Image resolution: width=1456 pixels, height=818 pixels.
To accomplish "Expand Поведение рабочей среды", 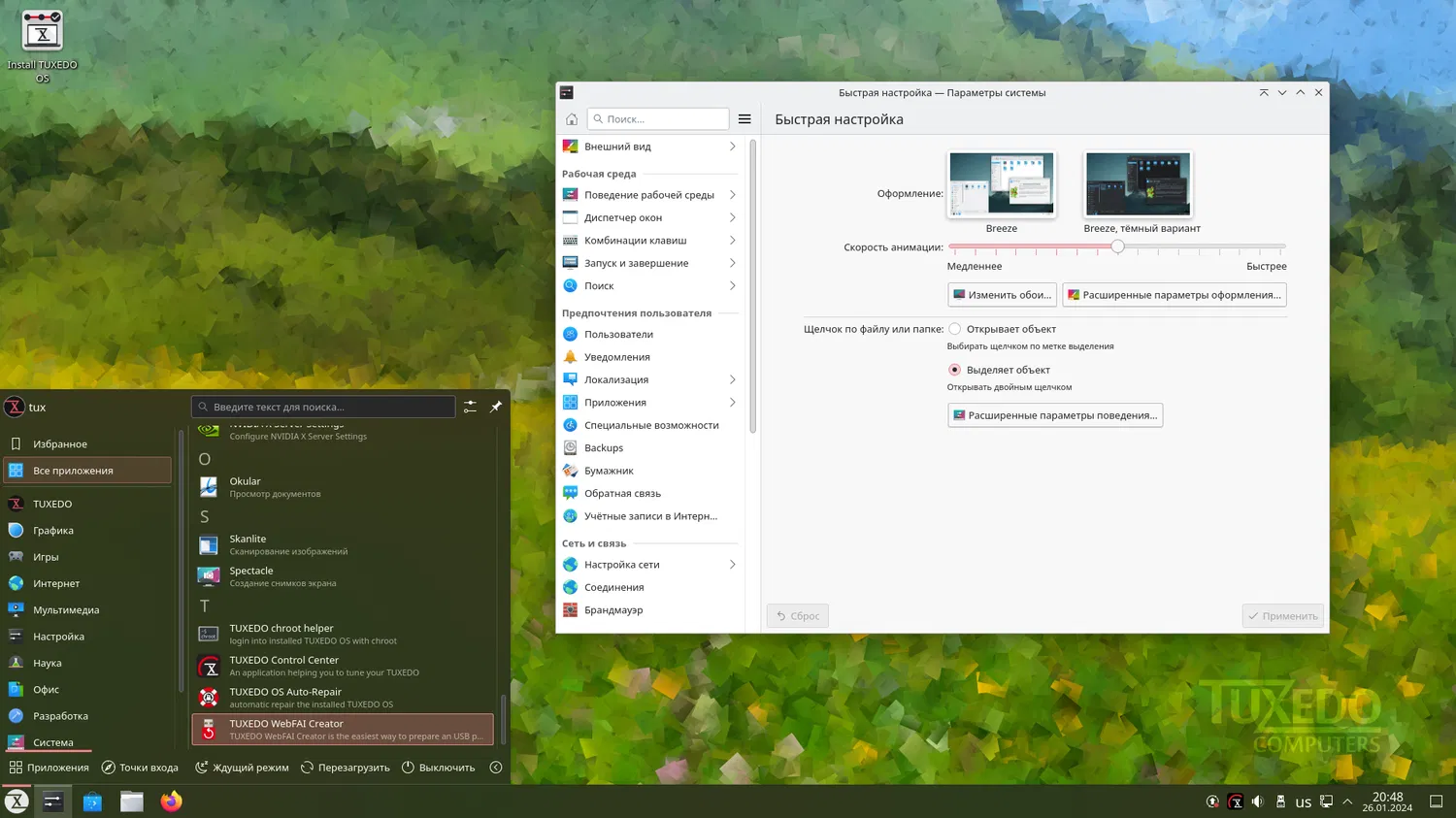I will click(648, 195).
